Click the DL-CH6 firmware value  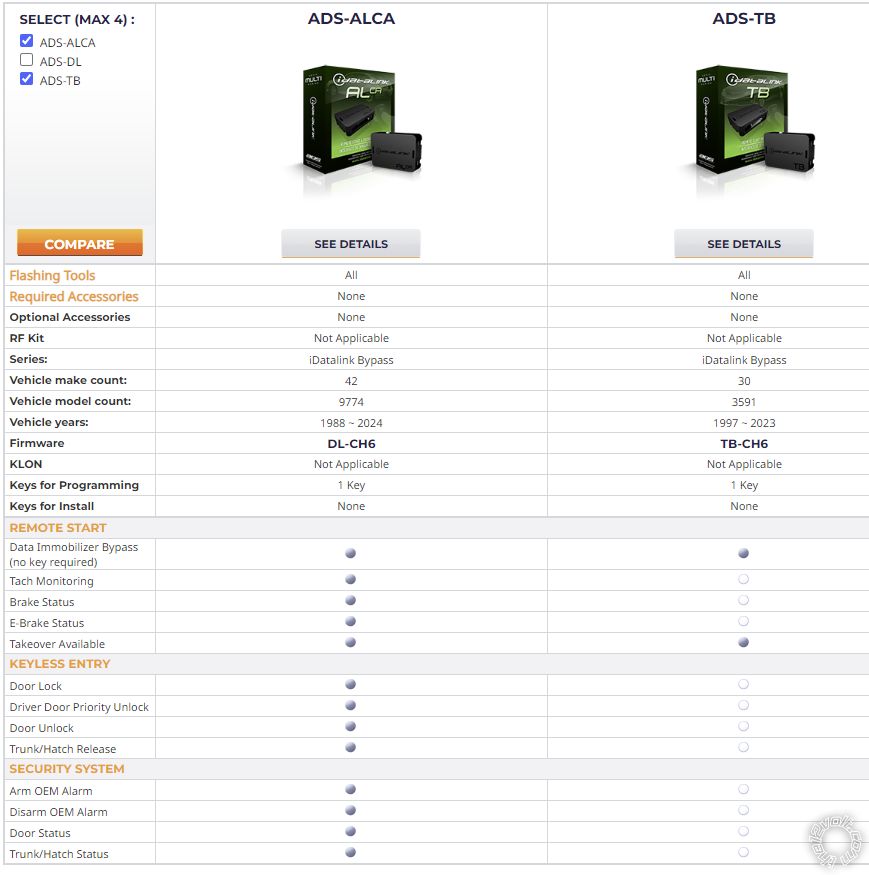(351, 444)
